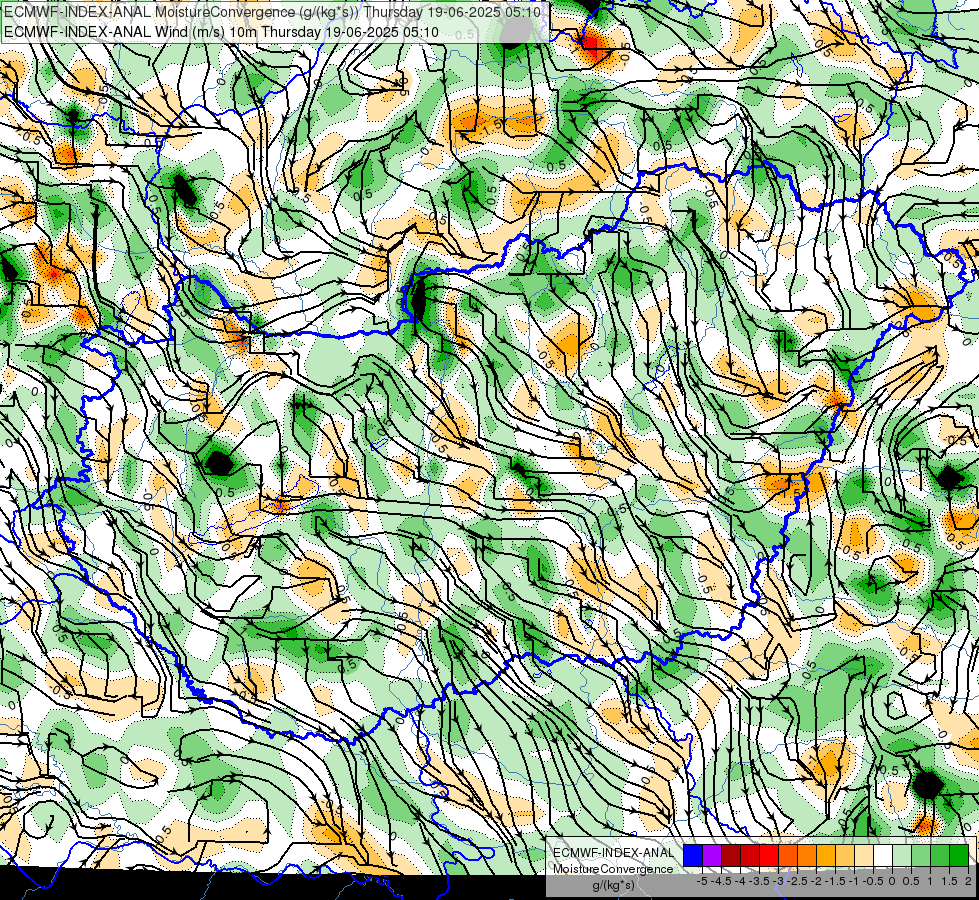Select the purple legend swatch

point(712,856)
